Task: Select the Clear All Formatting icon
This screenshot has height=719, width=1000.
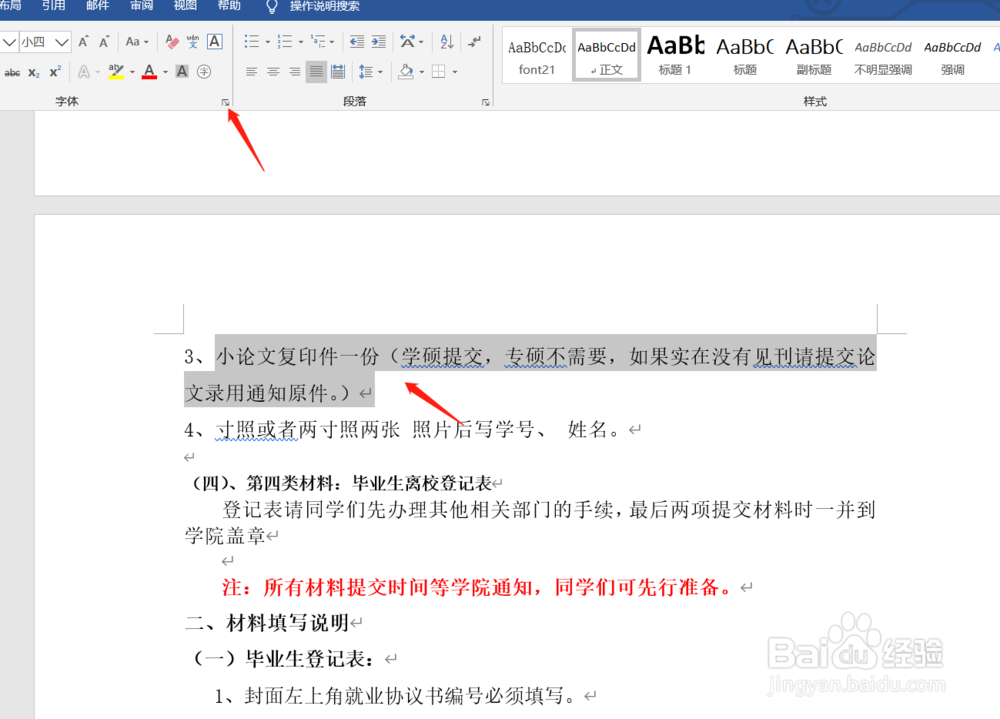Action: tap(172, 42)
